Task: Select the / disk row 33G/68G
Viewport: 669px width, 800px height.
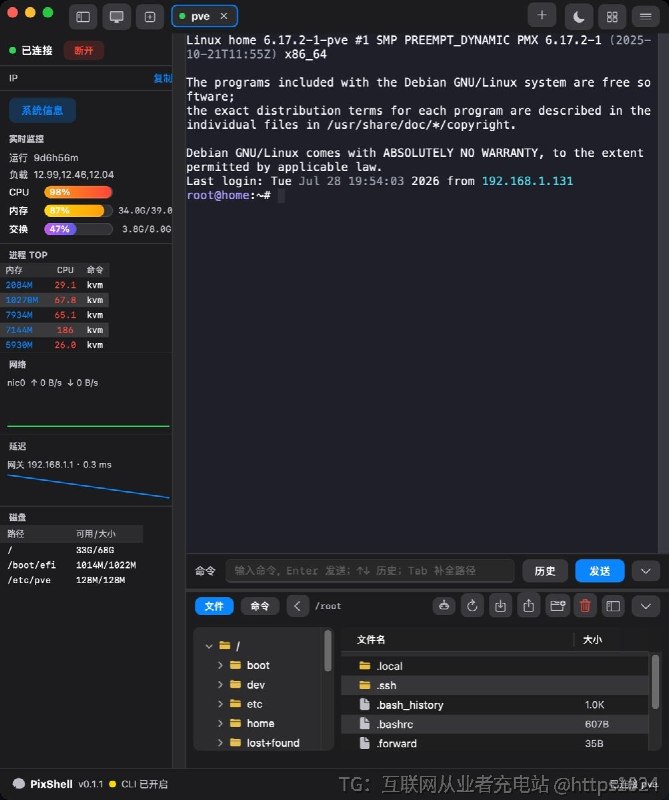Action: 73,550
